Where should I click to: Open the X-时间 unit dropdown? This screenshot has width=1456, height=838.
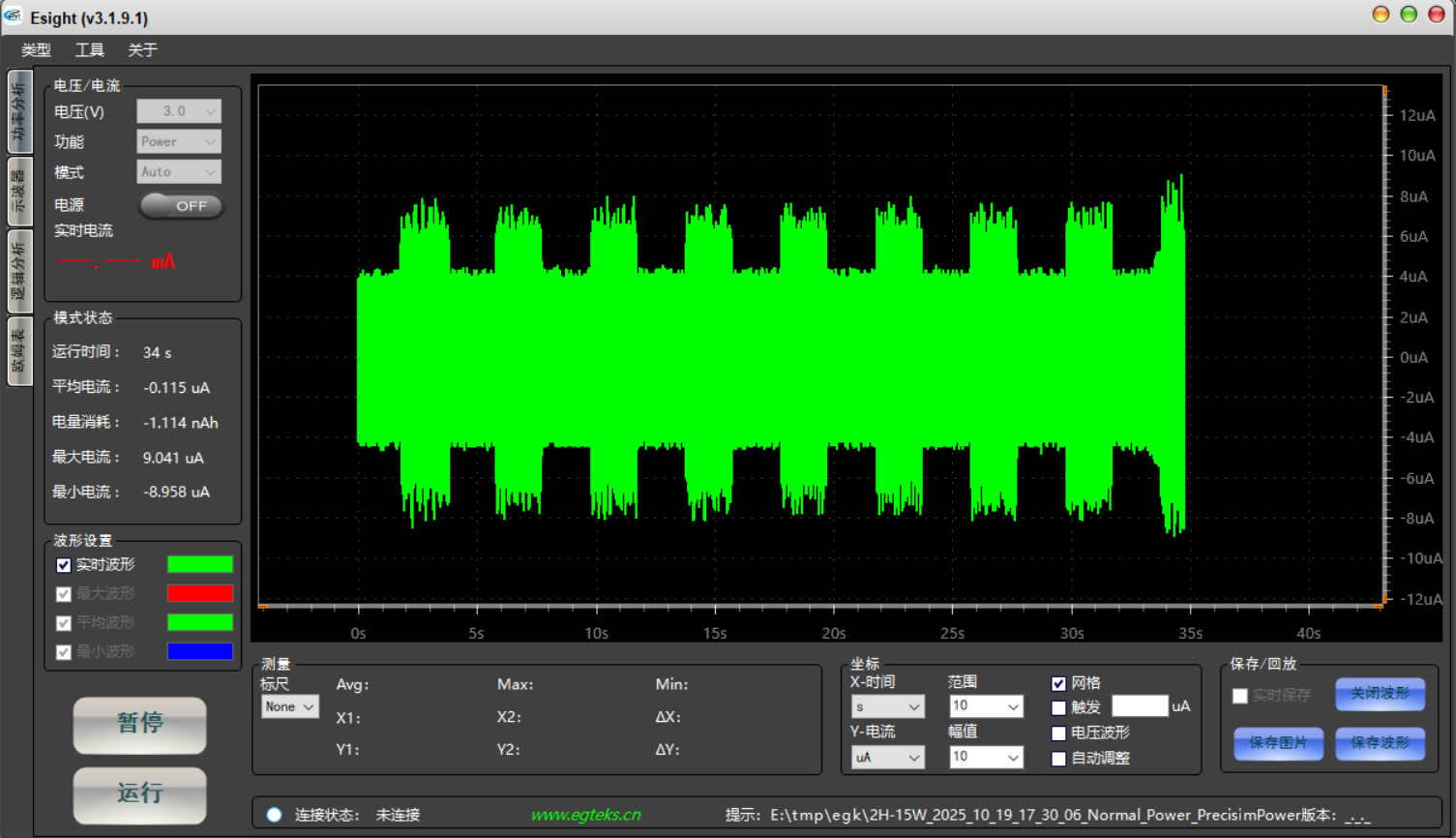click(x=887, y=707)
